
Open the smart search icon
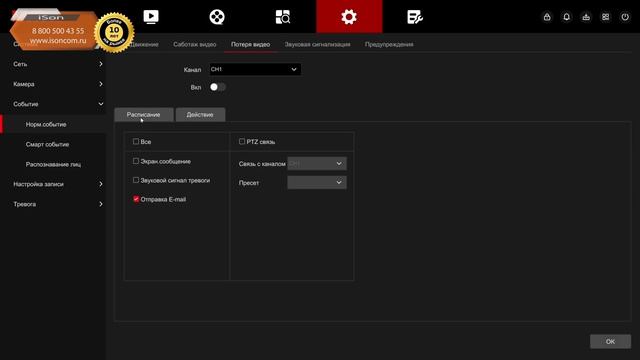(283, 17)
